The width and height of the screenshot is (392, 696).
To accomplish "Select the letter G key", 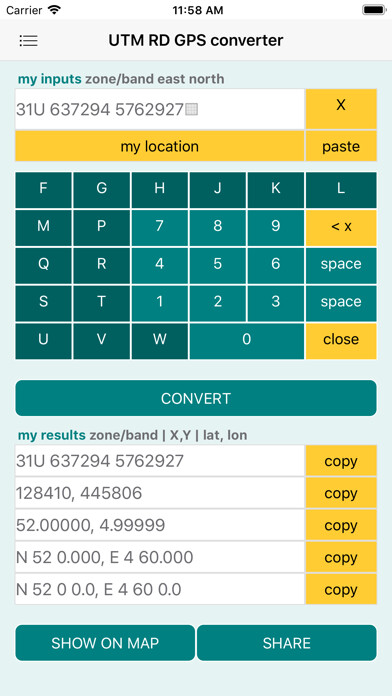I will [x=101, y=190].
